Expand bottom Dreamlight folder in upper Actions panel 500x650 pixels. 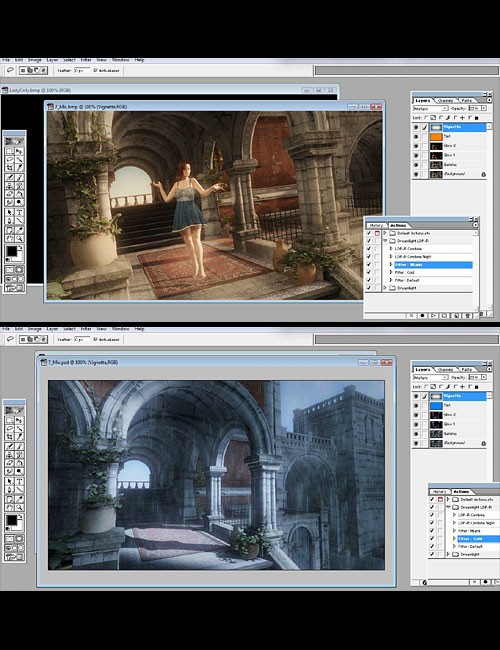[385, 288]
